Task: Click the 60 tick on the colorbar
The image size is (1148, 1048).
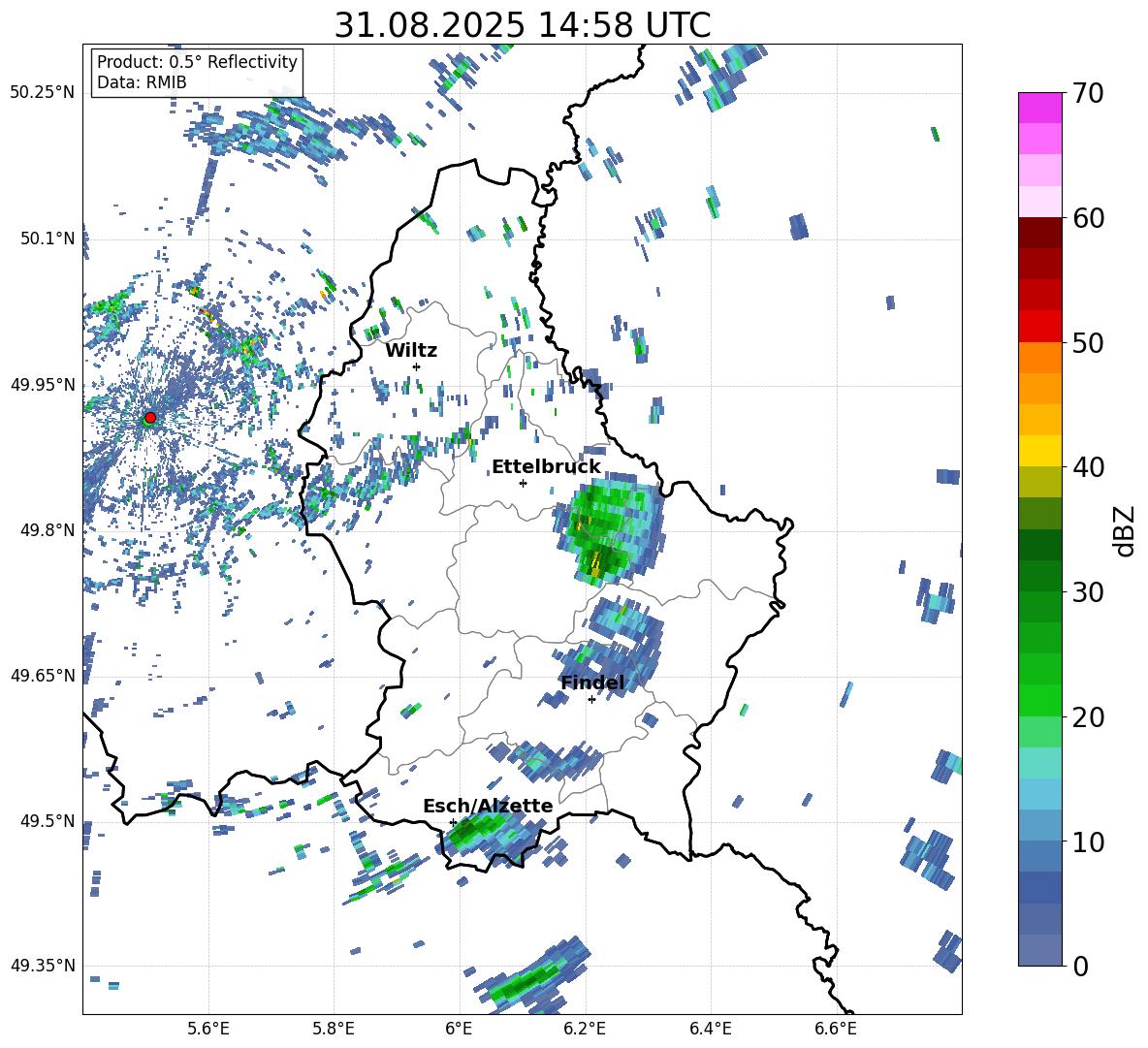Action: tap(1088, 218)
